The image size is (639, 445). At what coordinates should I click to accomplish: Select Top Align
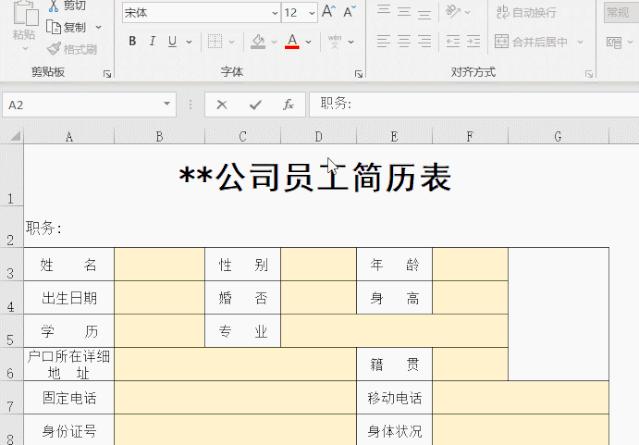click(383, 11)
